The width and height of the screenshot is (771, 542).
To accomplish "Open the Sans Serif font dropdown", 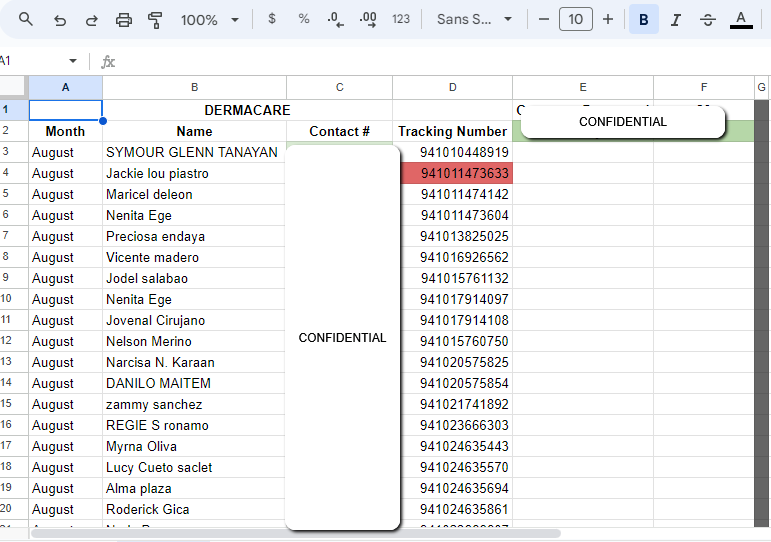I will point(474,20).
